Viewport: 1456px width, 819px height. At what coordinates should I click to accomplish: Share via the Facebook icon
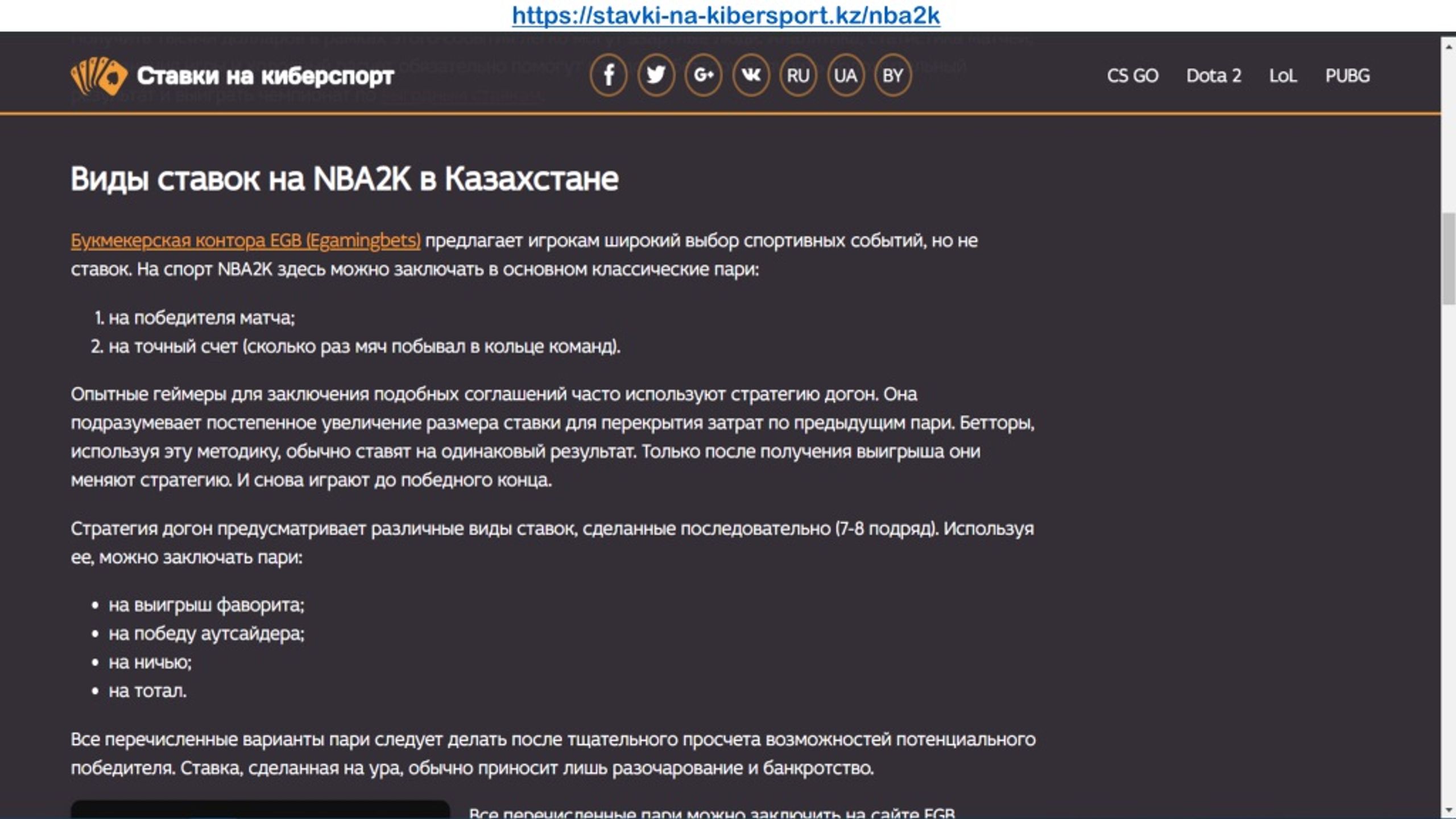(608, 75)
